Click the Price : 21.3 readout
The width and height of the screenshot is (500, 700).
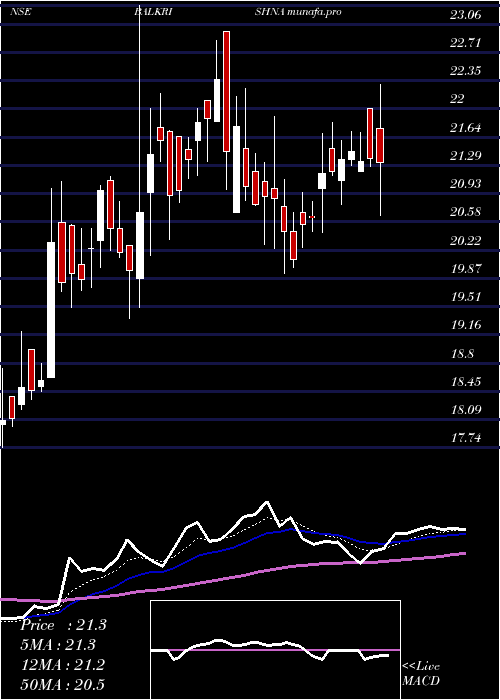click(63, 625)
